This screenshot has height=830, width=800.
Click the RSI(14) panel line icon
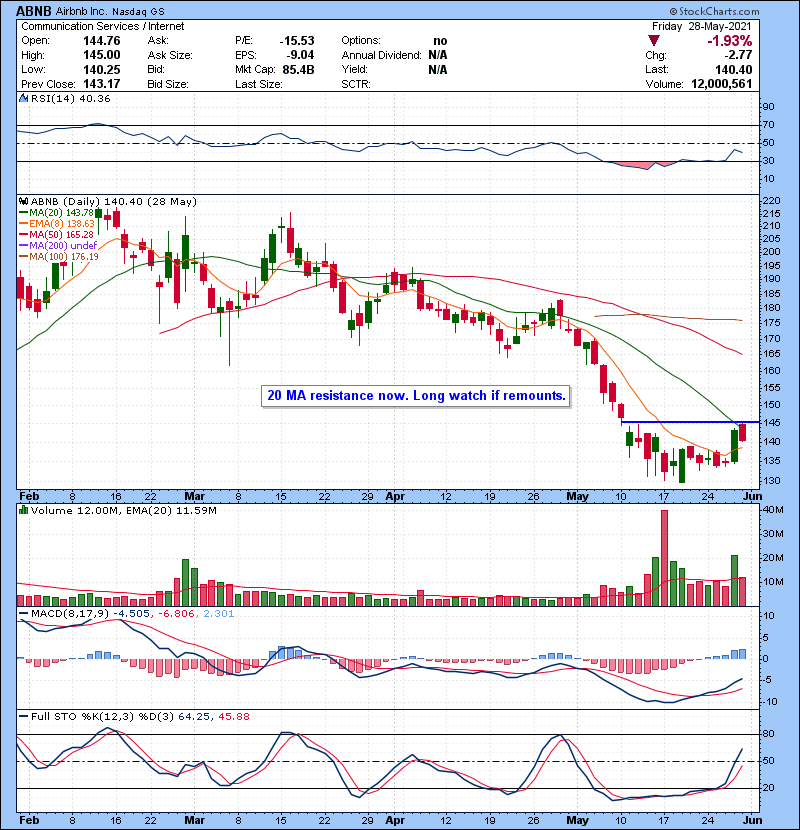point(23,98)
